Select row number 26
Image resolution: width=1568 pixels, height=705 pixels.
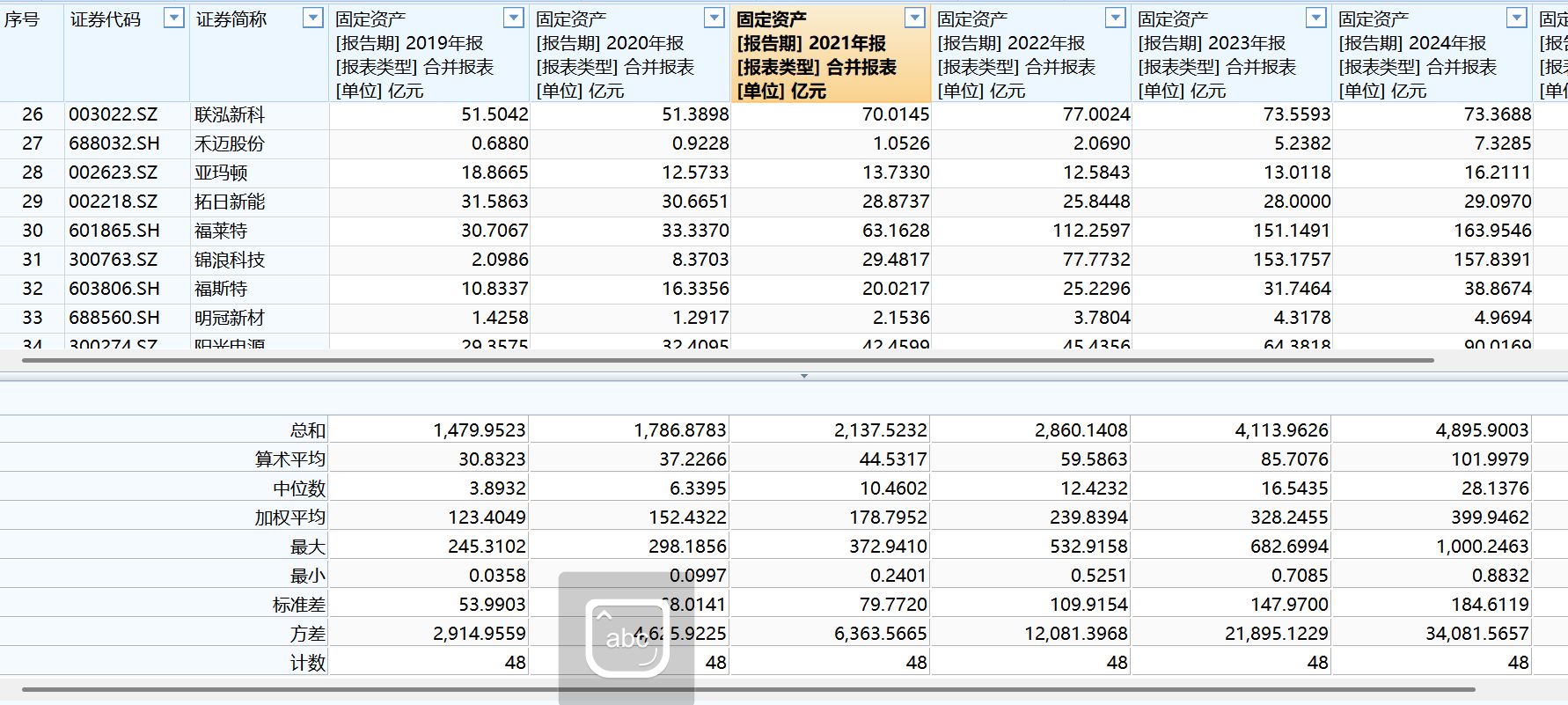point(33,114)
